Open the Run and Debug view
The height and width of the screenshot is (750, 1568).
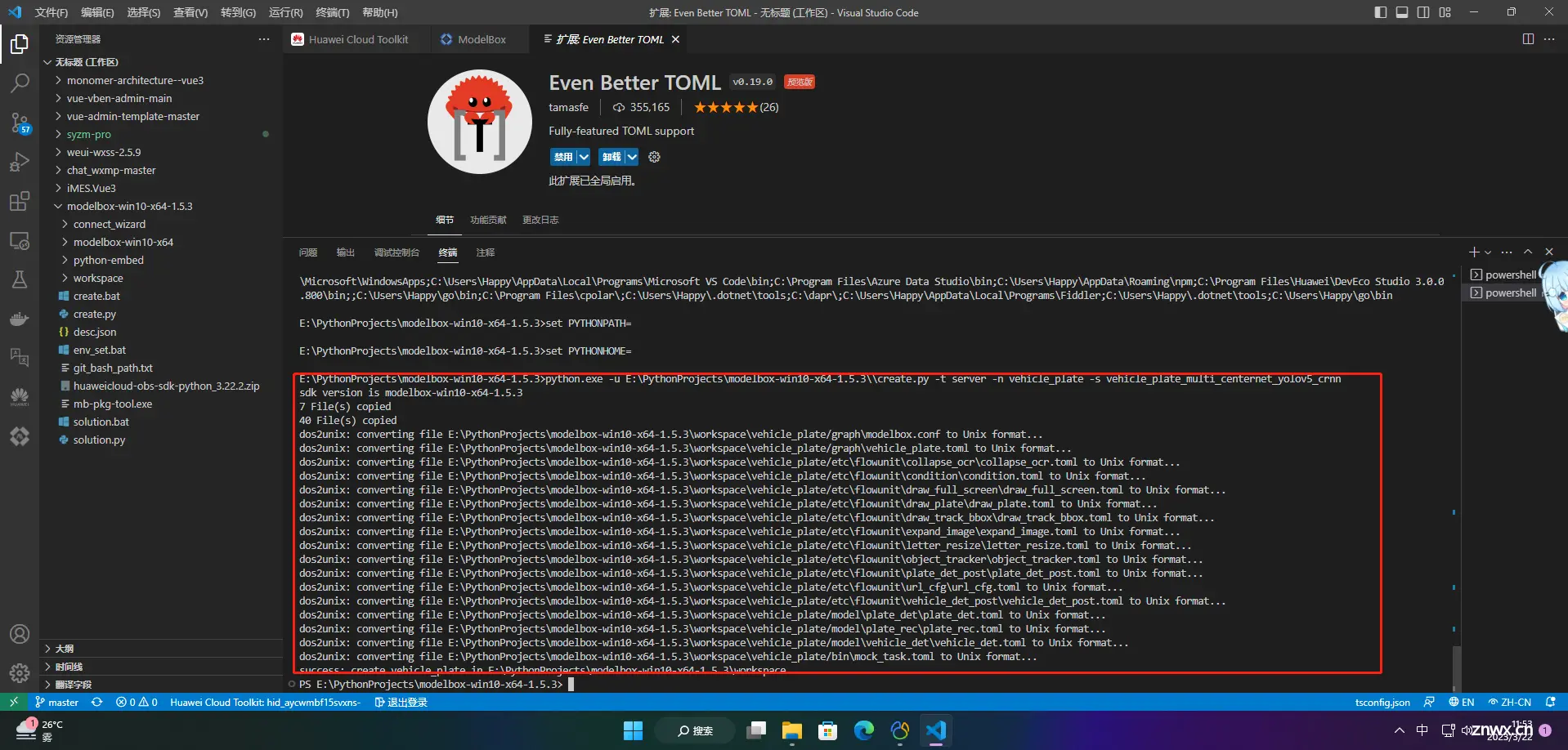20,162
